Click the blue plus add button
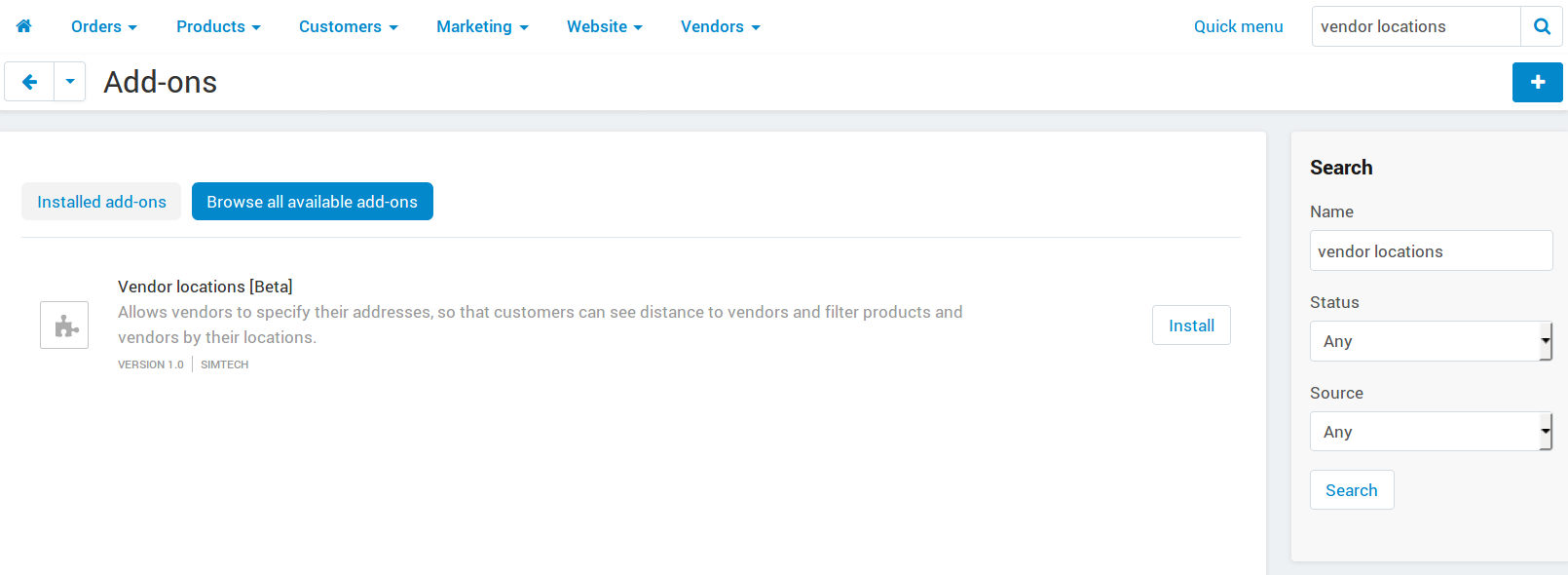The width and height of the screenshot is (1568, 575). pyautogui.click(x=1538, y=82)
